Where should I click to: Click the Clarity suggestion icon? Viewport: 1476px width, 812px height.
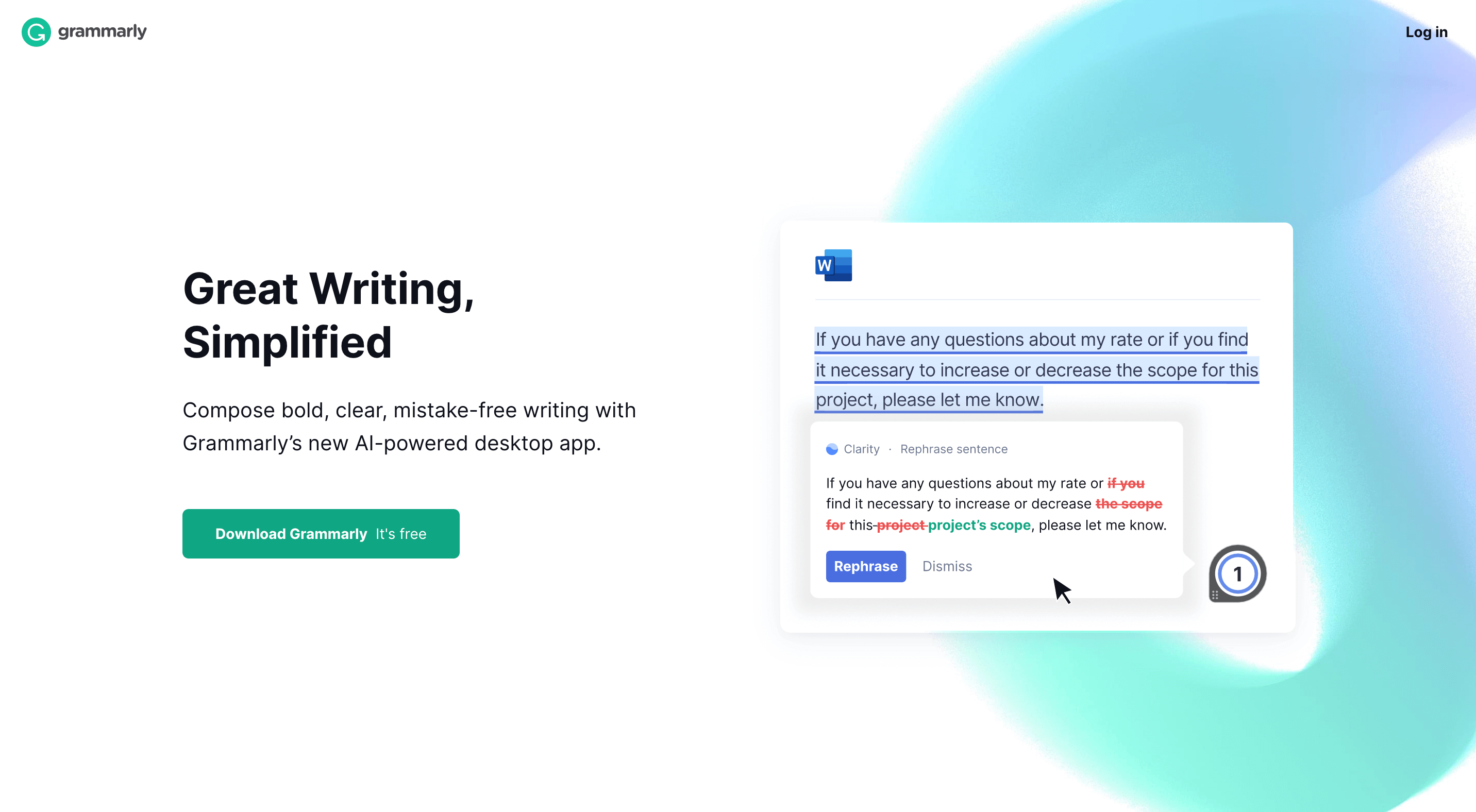click(832, 448)
